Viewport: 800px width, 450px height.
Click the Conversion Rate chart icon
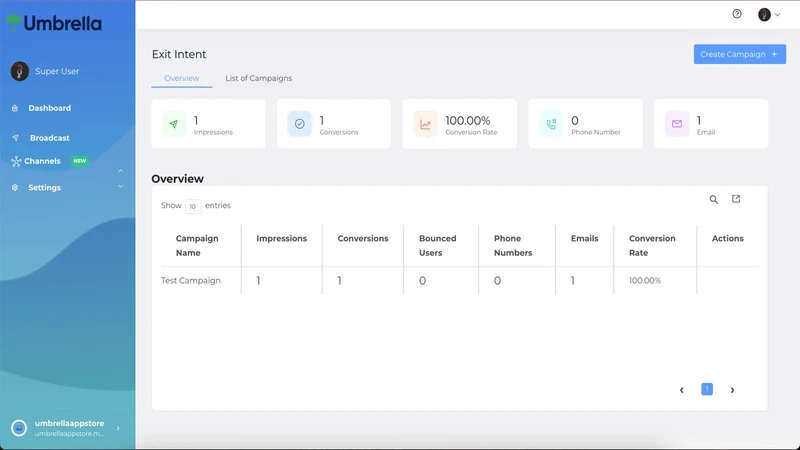(425, 124)
